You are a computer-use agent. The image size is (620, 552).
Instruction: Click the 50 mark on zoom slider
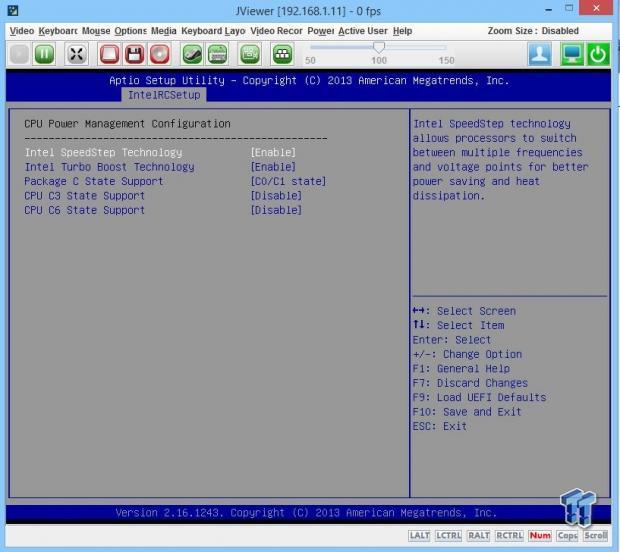click(310, 60)
